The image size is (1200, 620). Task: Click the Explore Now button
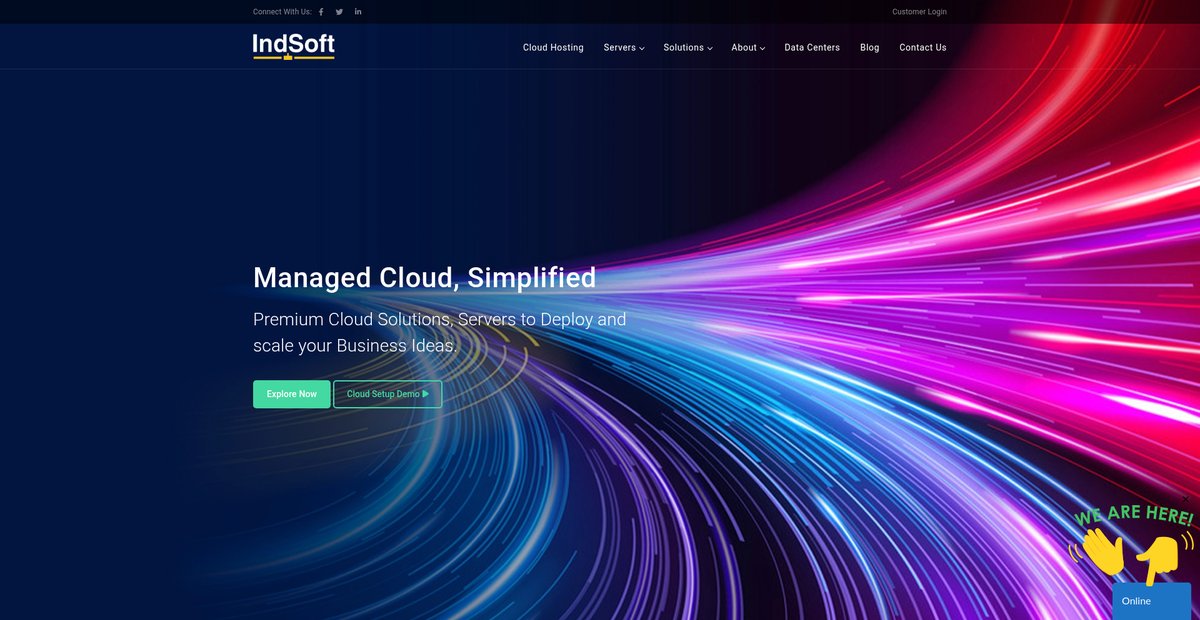(x=291, y=394)
